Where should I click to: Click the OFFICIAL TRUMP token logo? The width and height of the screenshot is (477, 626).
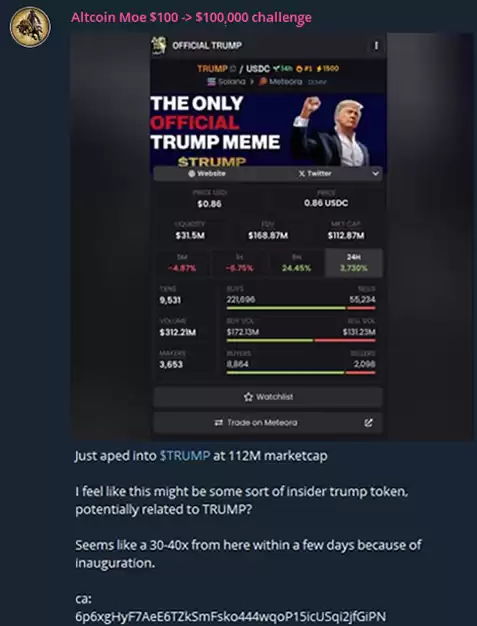click(x=158, y=45)
